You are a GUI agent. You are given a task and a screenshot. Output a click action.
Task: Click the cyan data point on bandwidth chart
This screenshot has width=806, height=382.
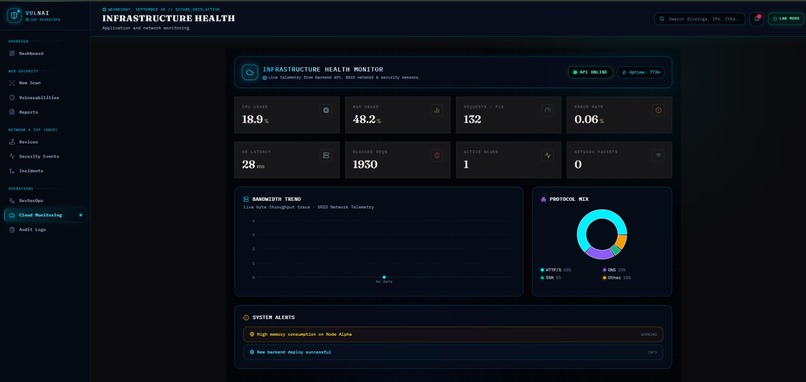coord(384,277)
